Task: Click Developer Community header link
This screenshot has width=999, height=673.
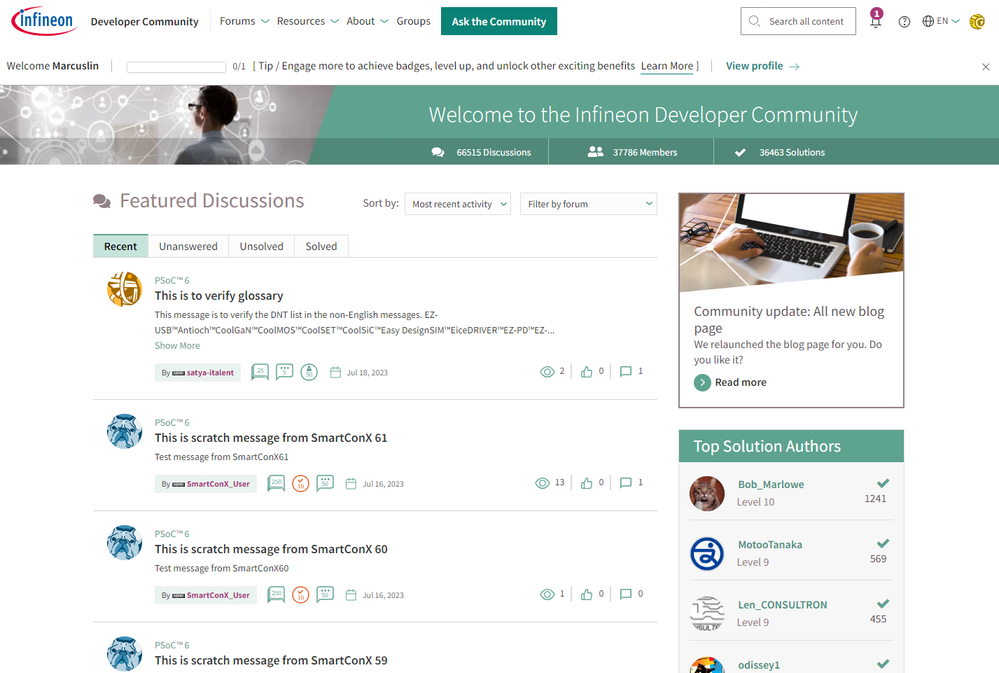Action: tap(145, 22)
